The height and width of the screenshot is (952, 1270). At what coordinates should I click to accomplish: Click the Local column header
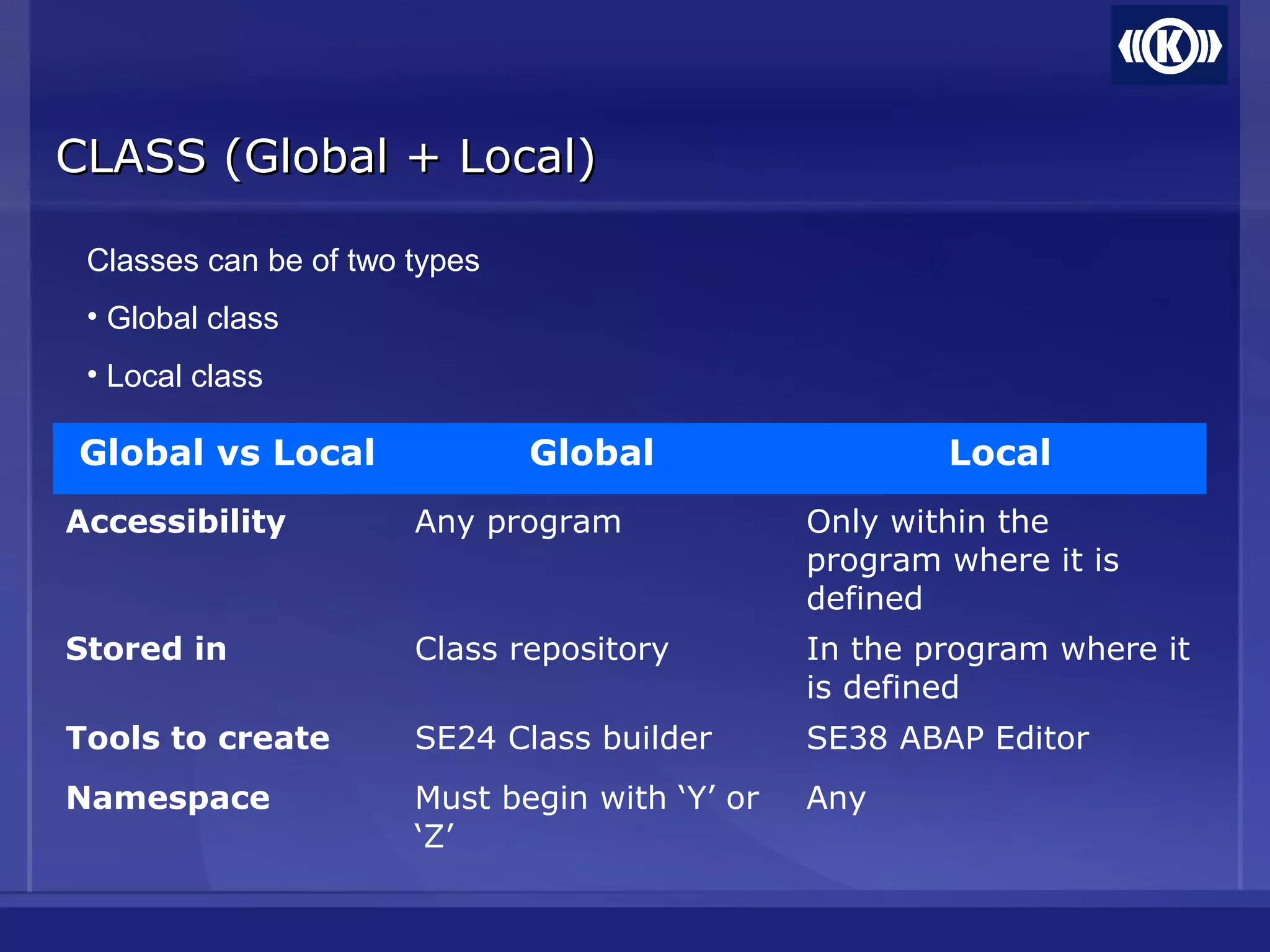coord(1000,452)
